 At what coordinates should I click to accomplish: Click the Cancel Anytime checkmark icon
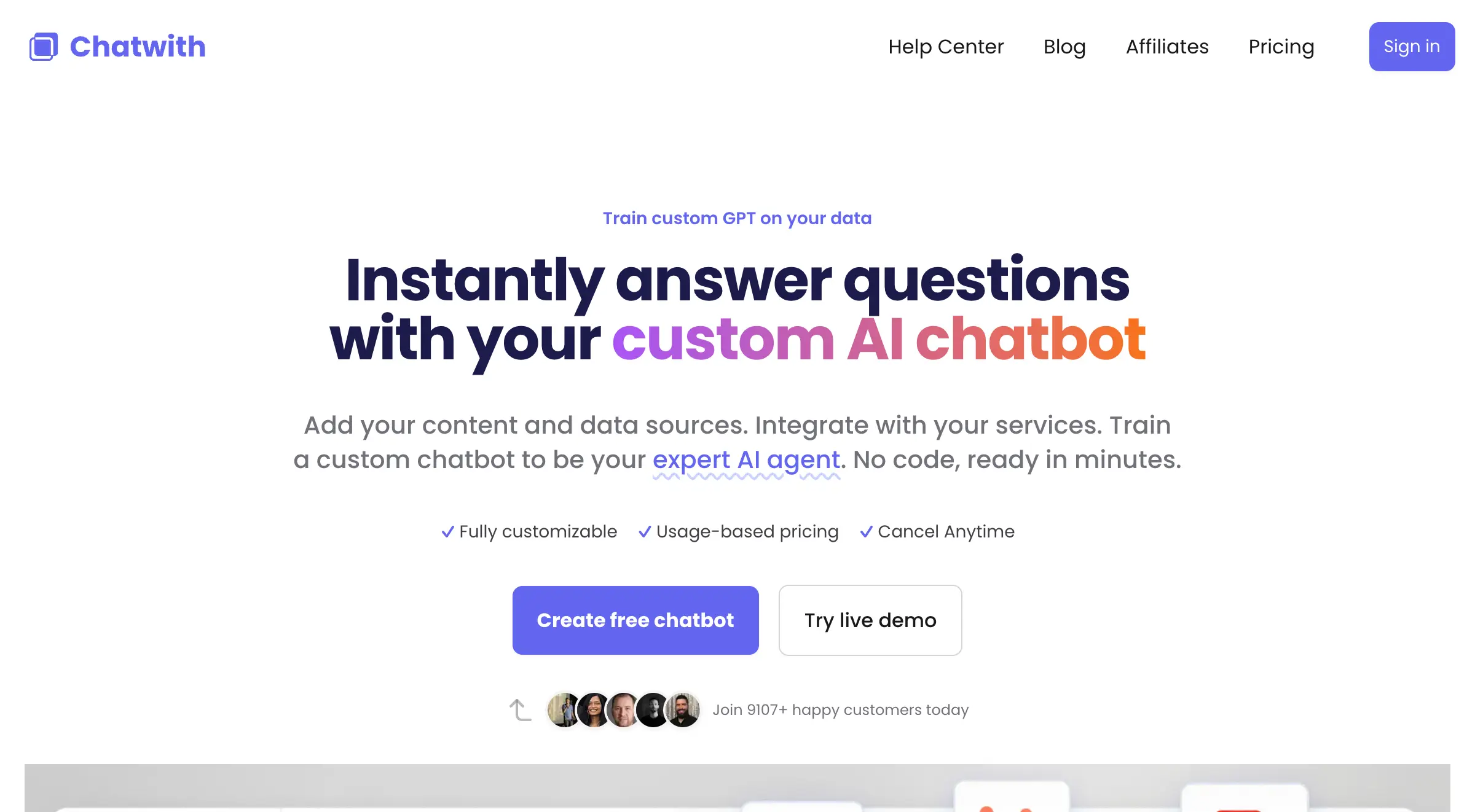click(866, 531)
